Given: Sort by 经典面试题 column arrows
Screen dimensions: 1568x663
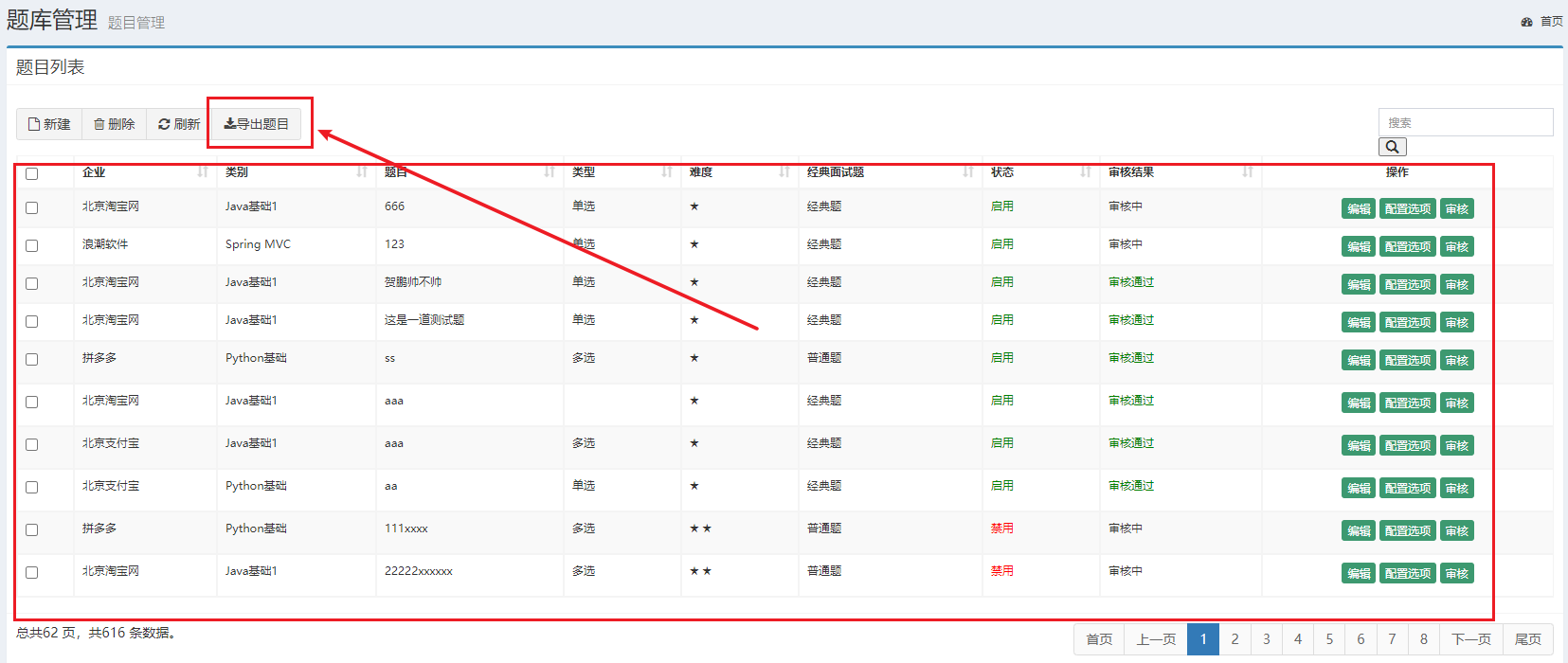Looking at the screenshot, I should (x=967, y=171).
